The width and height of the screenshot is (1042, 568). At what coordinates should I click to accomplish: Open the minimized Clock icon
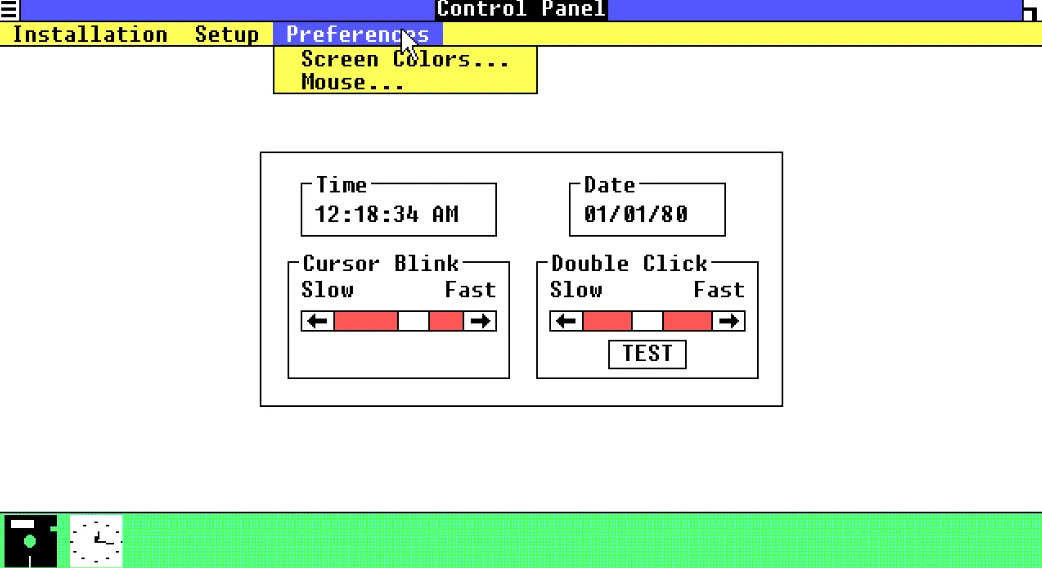(96, 540)
